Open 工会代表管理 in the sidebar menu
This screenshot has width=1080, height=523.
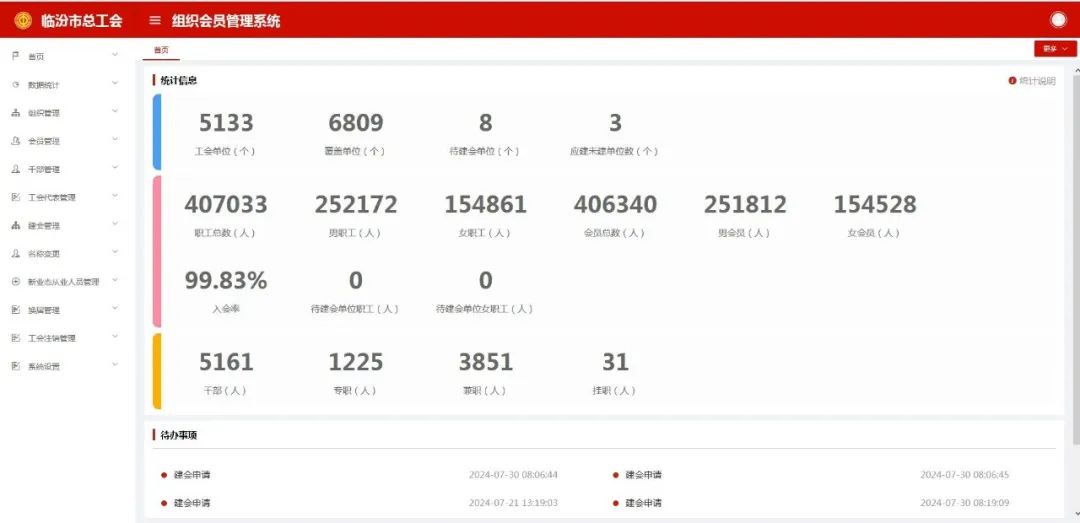[51, 198]
